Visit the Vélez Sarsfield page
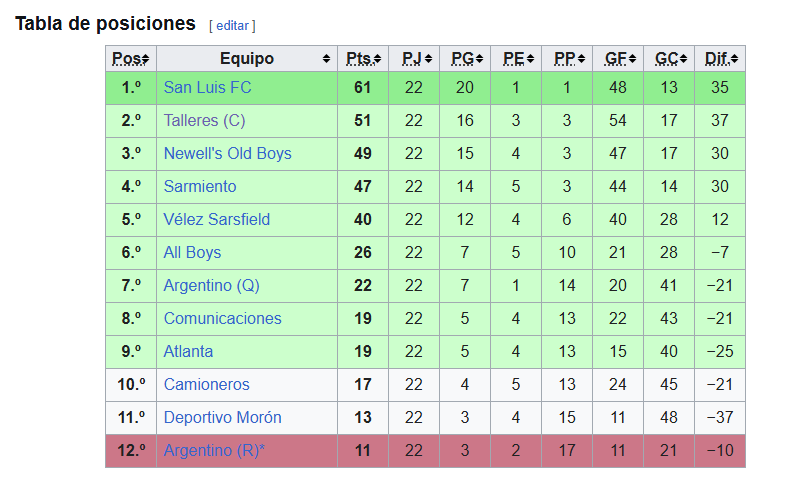Image resolution: width=795 pixels, height=480 pixels. click(216, 219)
